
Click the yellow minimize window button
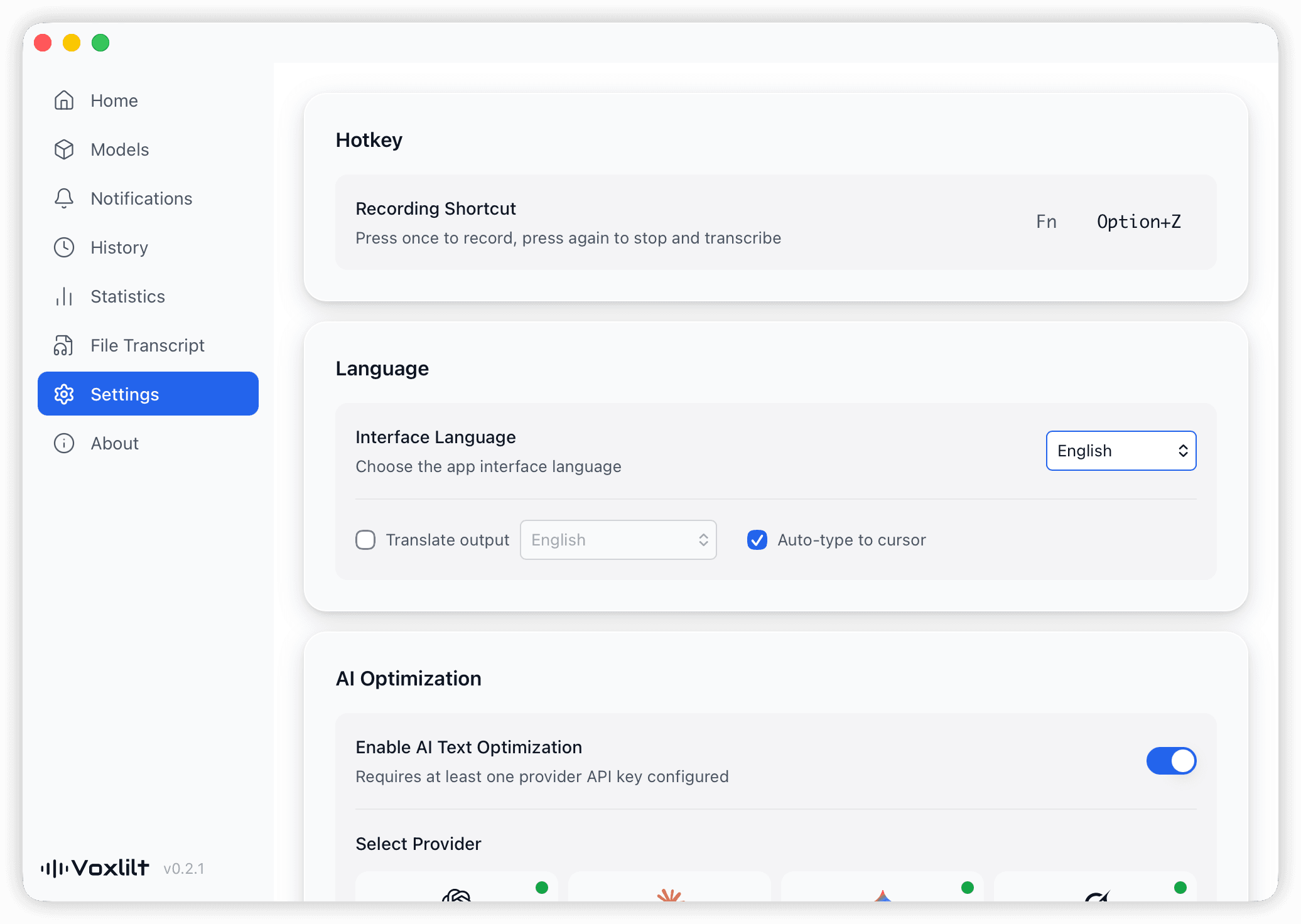point(72,43)
